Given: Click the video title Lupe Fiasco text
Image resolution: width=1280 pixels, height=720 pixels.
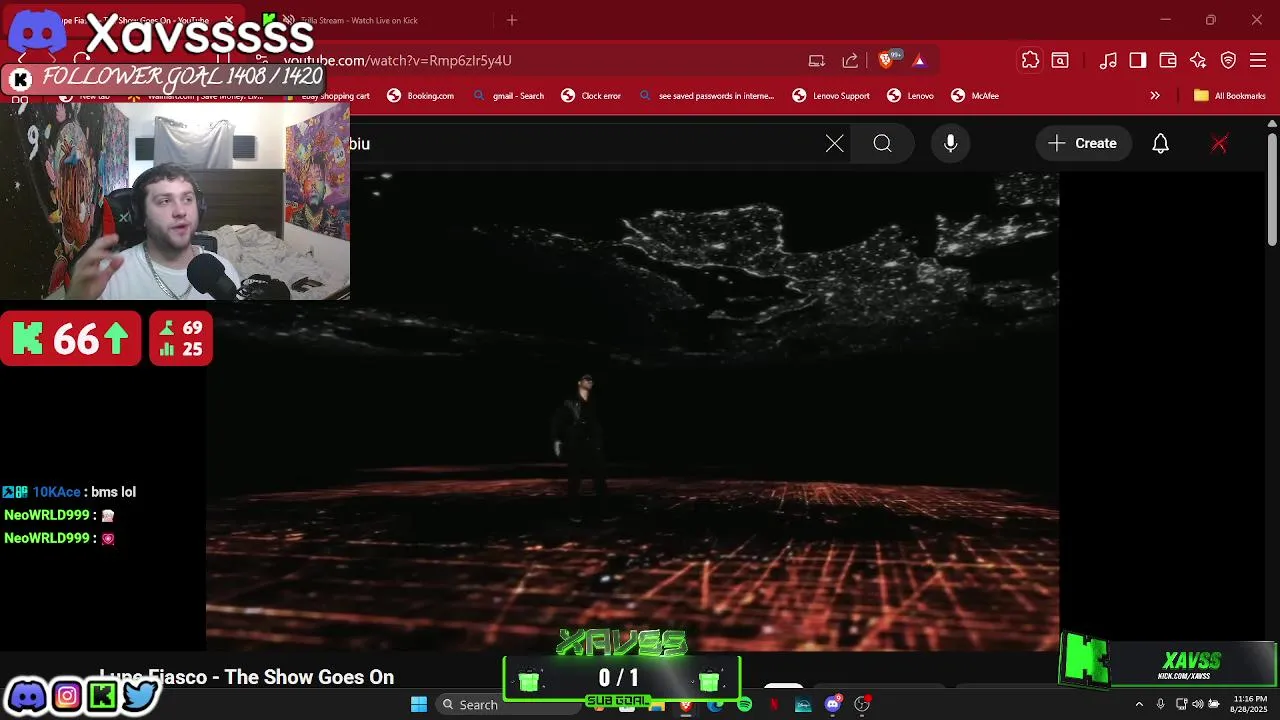Looking at the screenshot, I should click(x=246, y=677).
